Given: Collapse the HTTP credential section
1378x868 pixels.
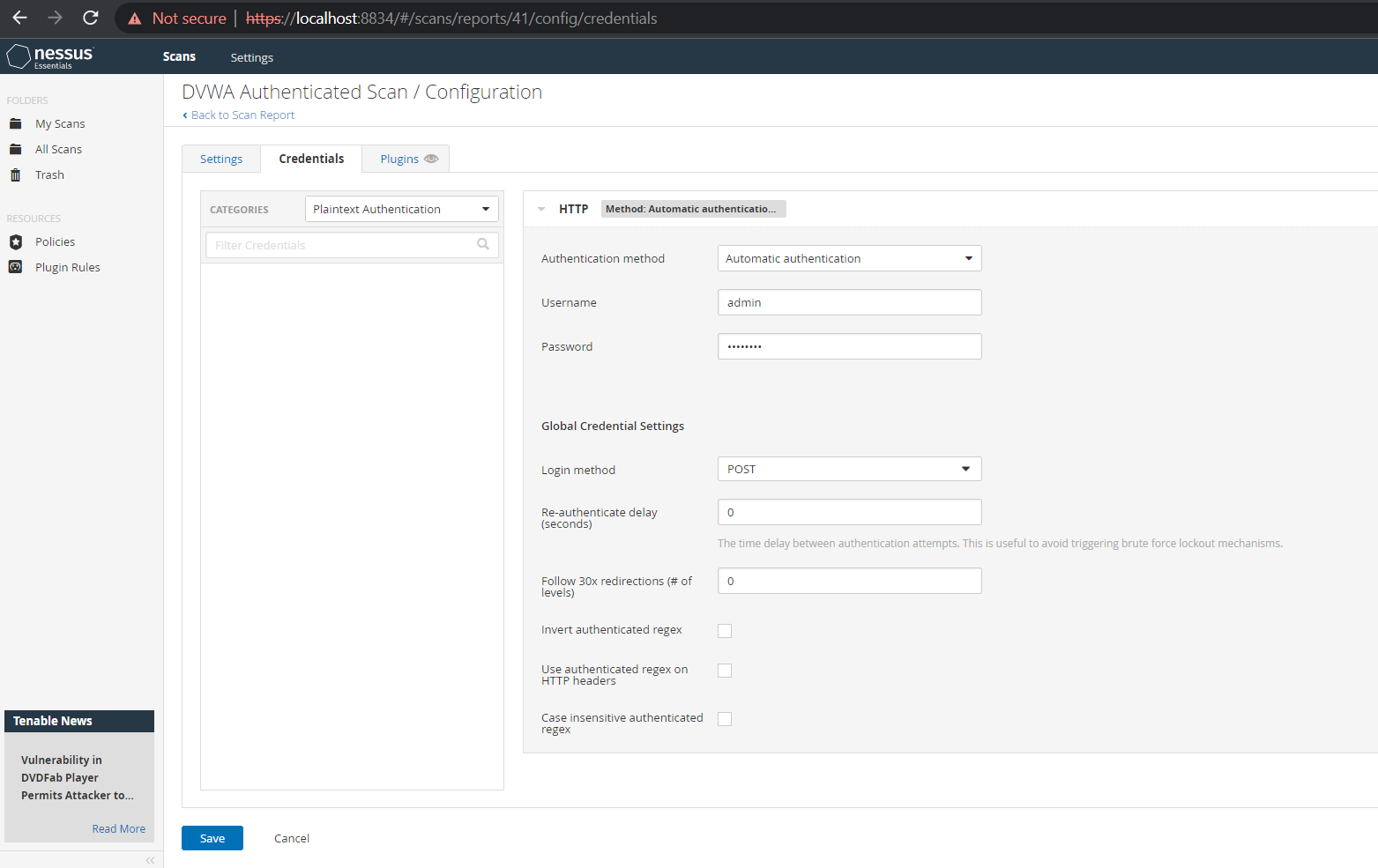Looking at the screenshot, I should [541, 209].
